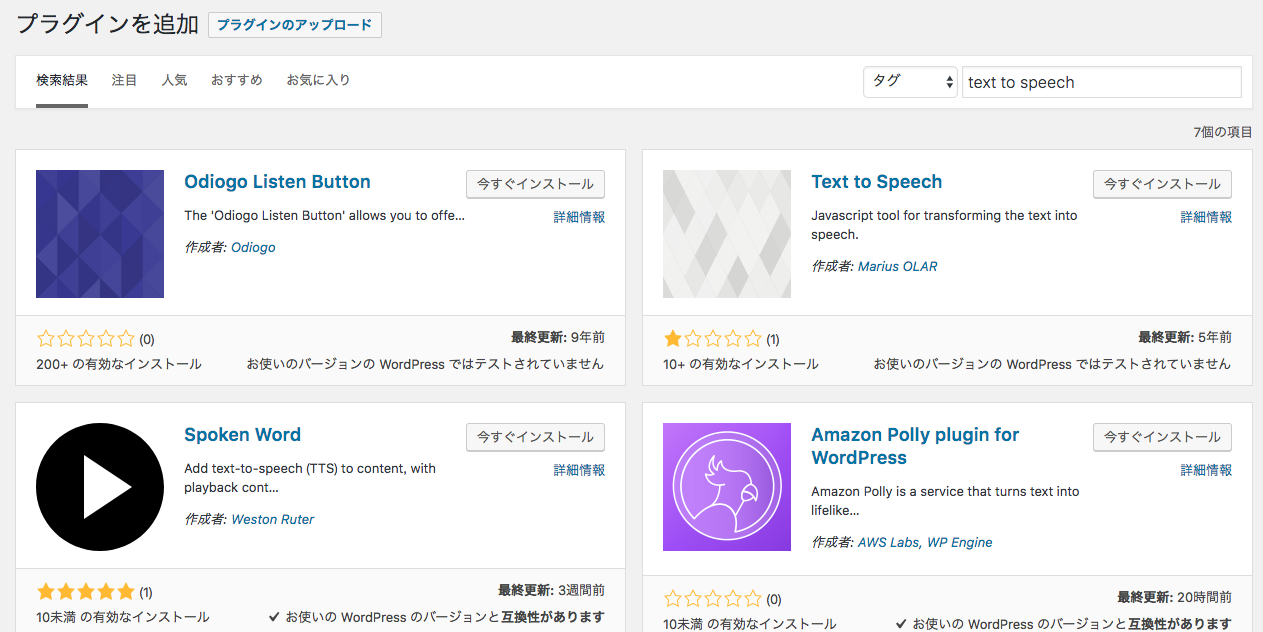
Task: Open 詳細情報 for Odiogo Listen Button
Action: coord(579,217)
